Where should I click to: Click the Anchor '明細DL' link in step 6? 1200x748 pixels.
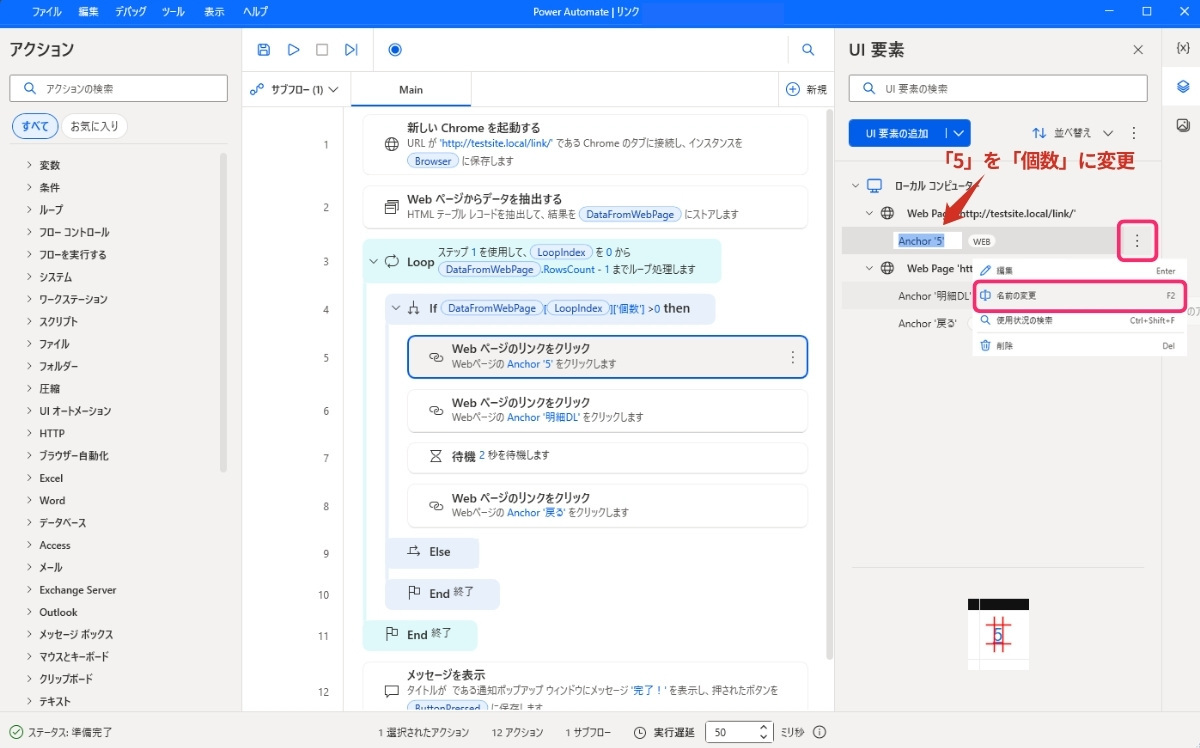[x=544, y=417]
